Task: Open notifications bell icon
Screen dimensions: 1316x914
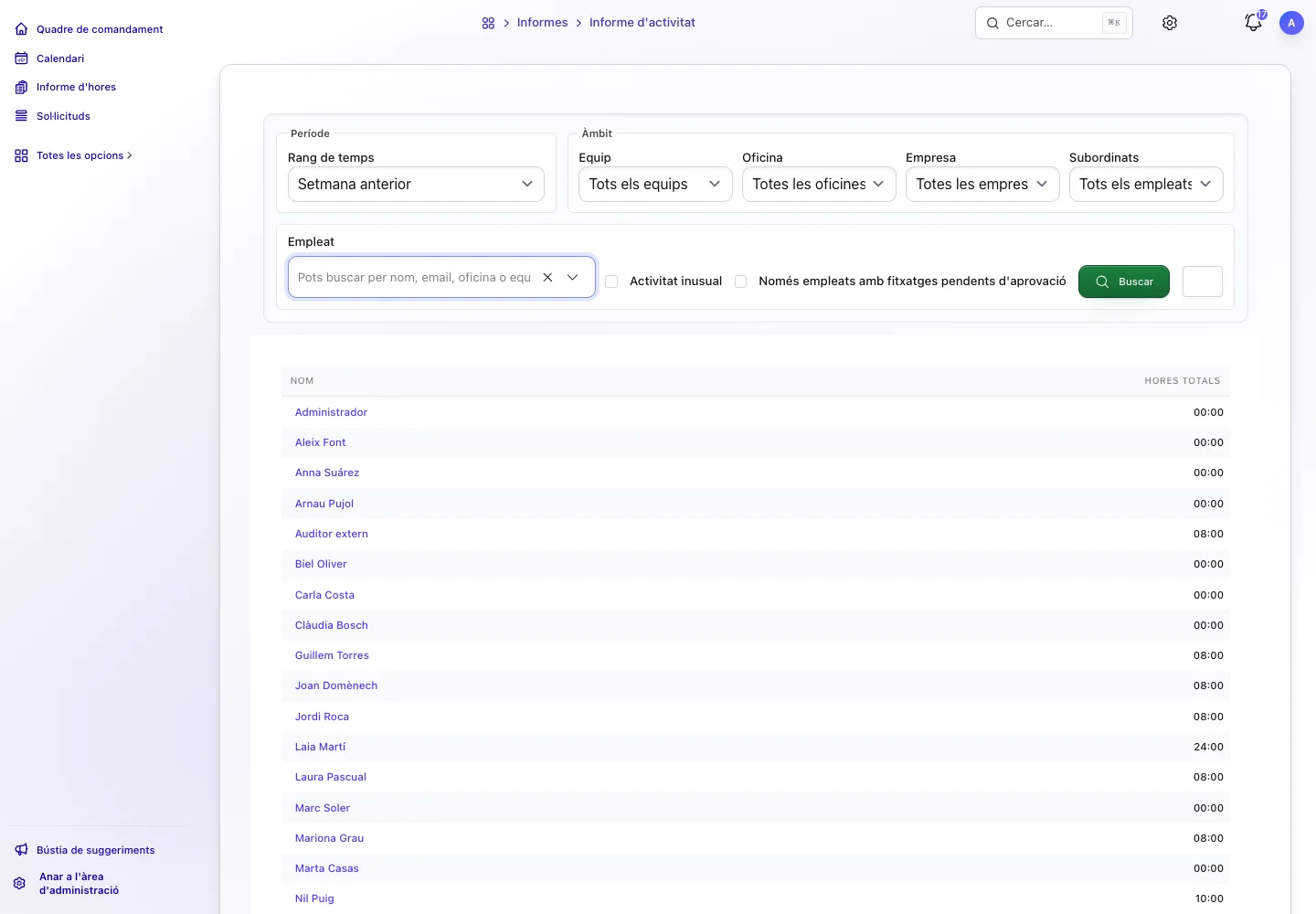Action: point(1253,23)
